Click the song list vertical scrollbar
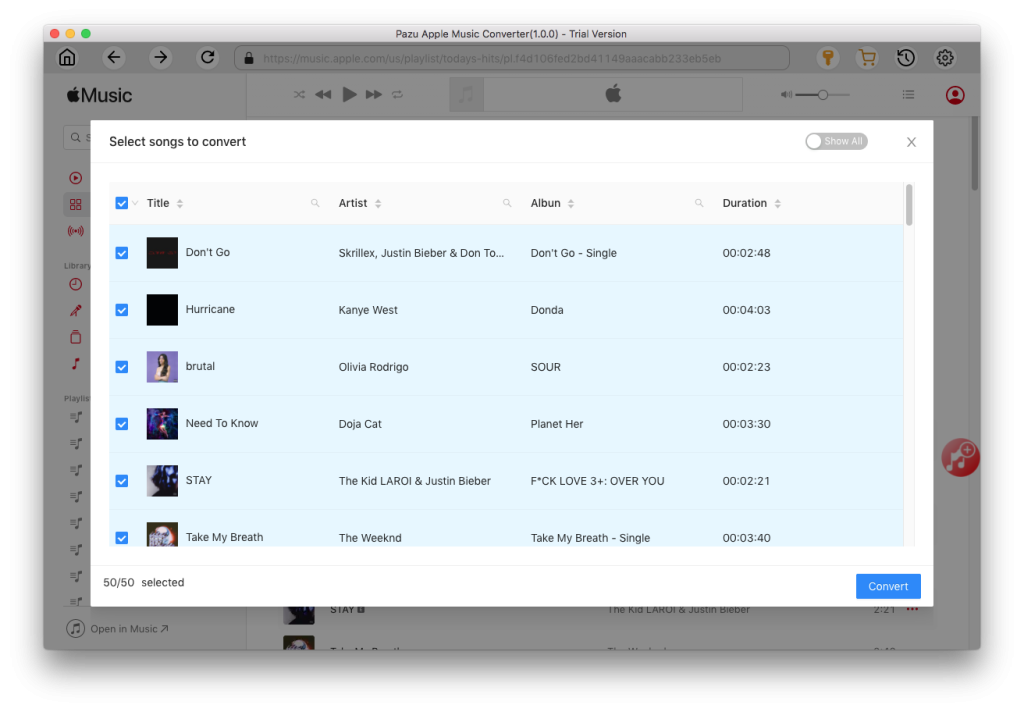The height and width of the screenshot is (712, 1024). [x=909, y=205]
